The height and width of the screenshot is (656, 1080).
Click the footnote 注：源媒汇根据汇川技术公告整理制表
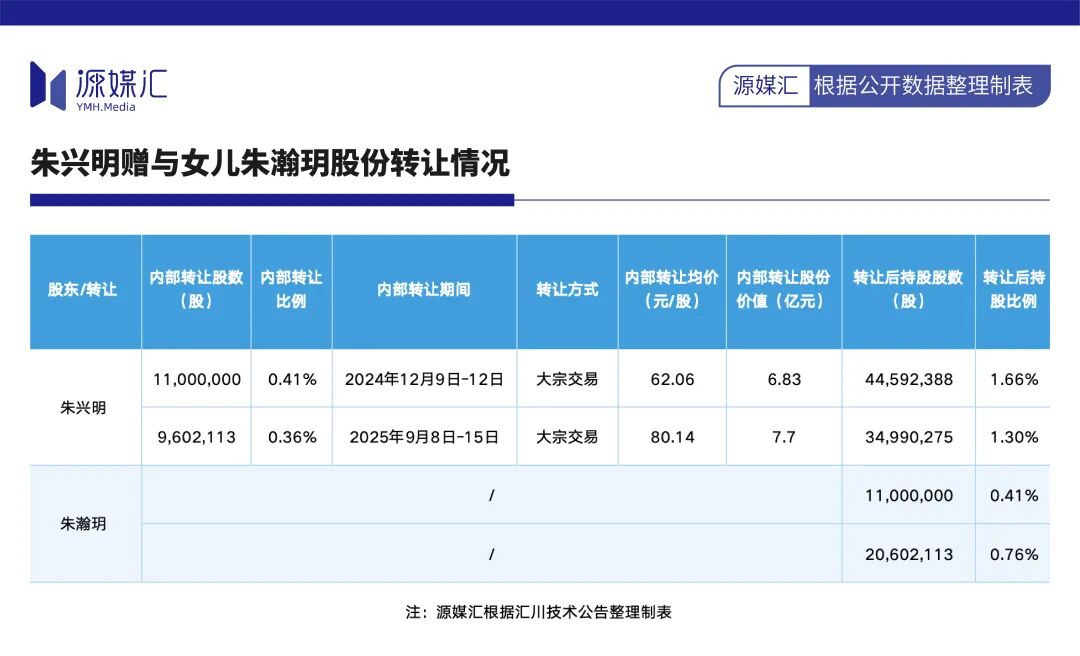(x=539, y=612)
